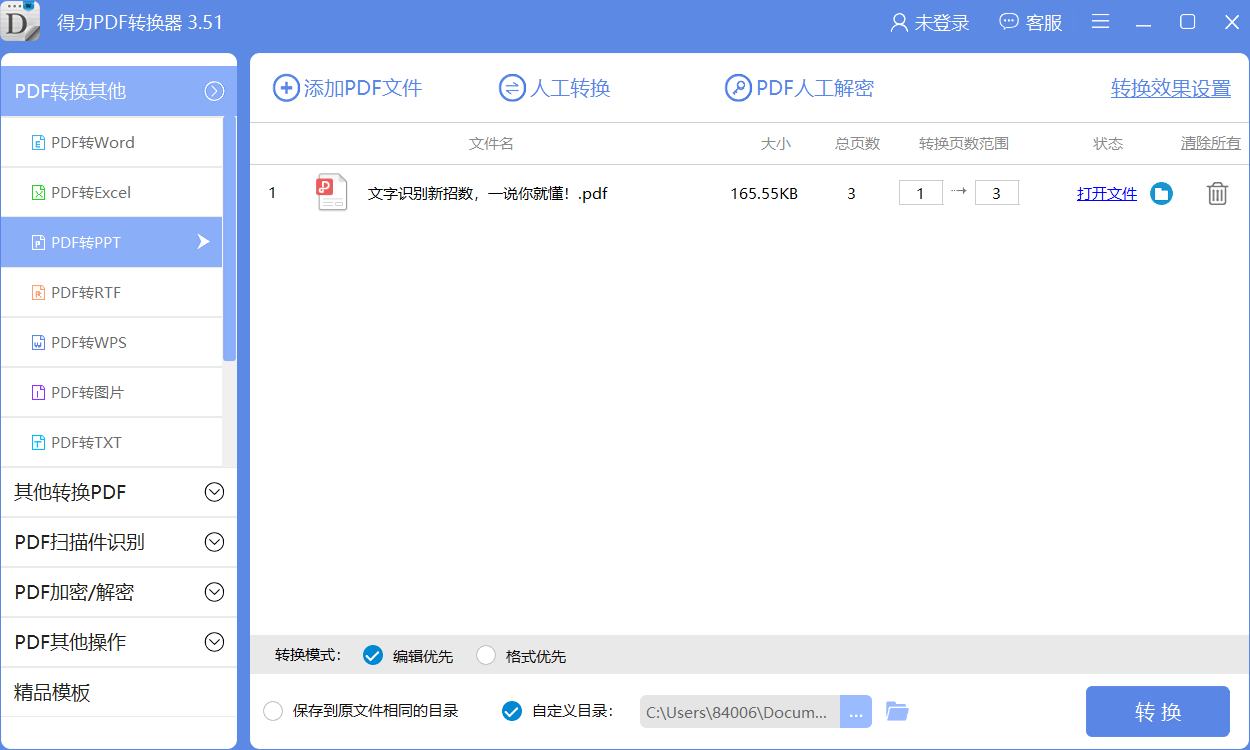Click the sidebar vertical scrollbar
The width and height of the screenshot is (1250, 750).
click(229, 240)
